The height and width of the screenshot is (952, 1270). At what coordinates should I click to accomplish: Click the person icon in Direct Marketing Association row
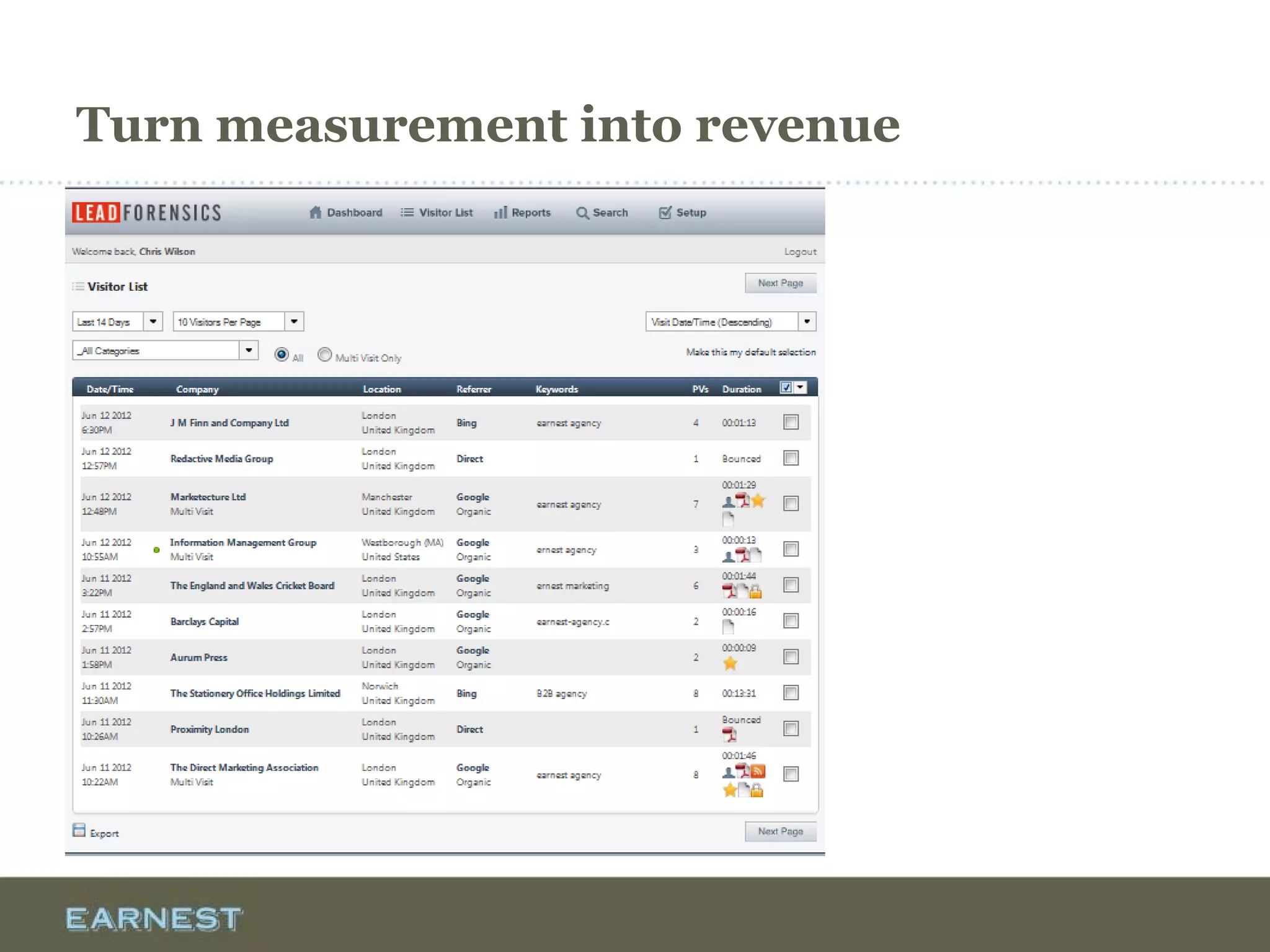click(x=729, y=772)
